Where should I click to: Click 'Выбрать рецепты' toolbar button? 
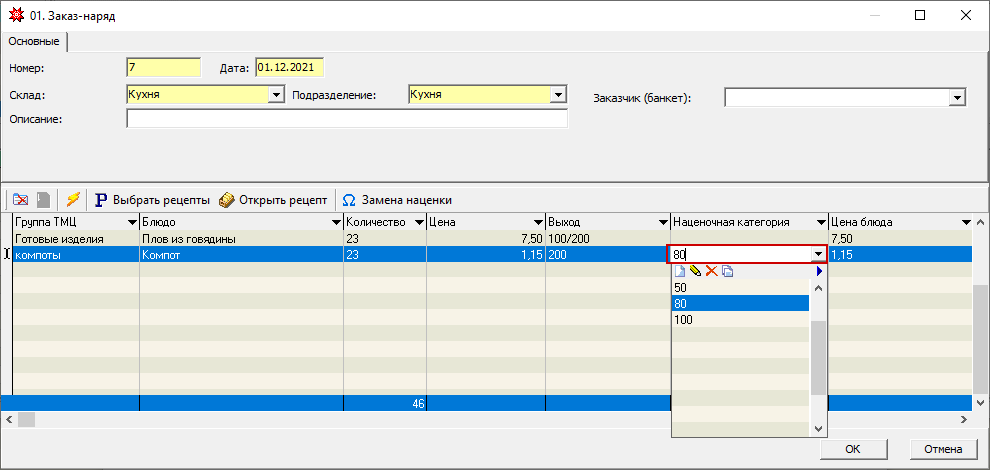point(152,200)
